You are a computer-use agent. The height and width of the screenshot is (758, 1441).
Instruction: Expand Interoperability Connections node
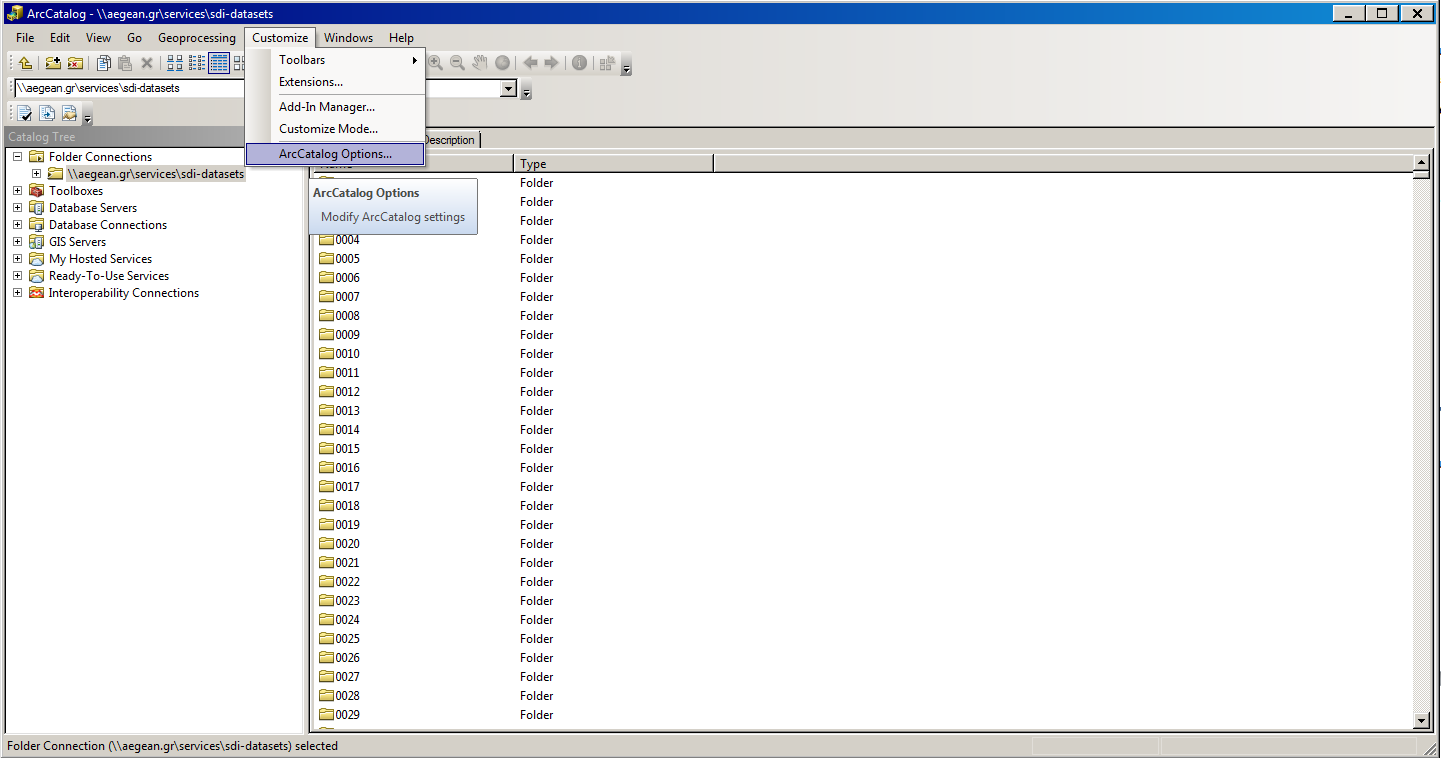[x=17, y=292]
